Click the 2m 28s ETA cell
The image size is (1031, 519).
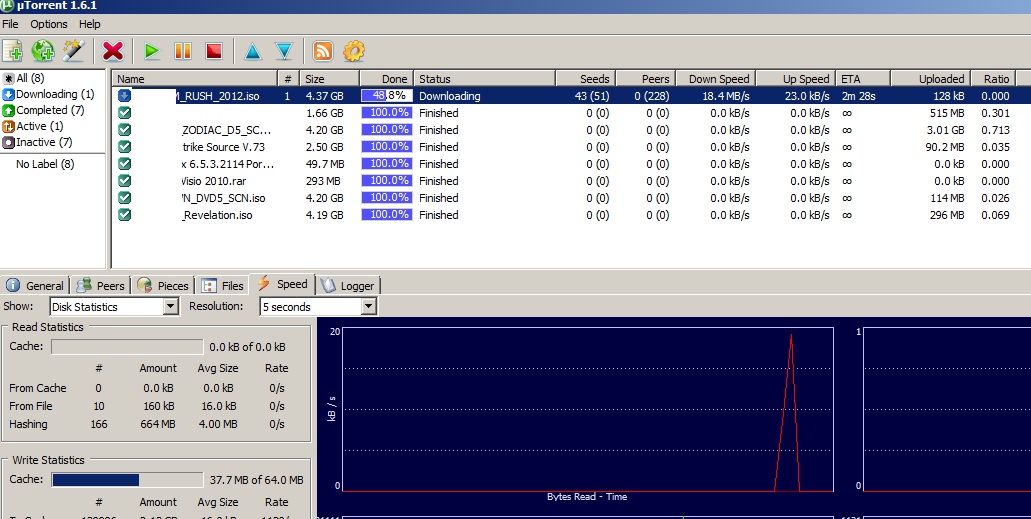[x=858, y=95]
